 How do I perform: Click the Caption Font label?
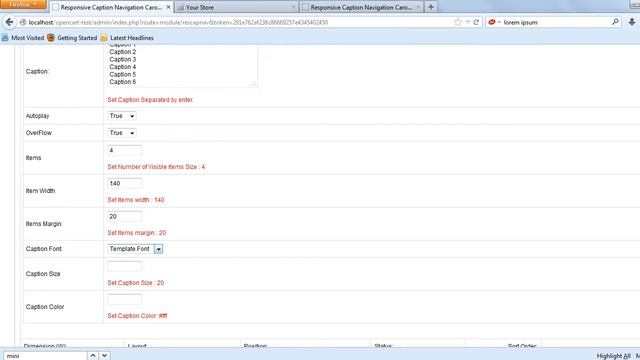point(44,249)
